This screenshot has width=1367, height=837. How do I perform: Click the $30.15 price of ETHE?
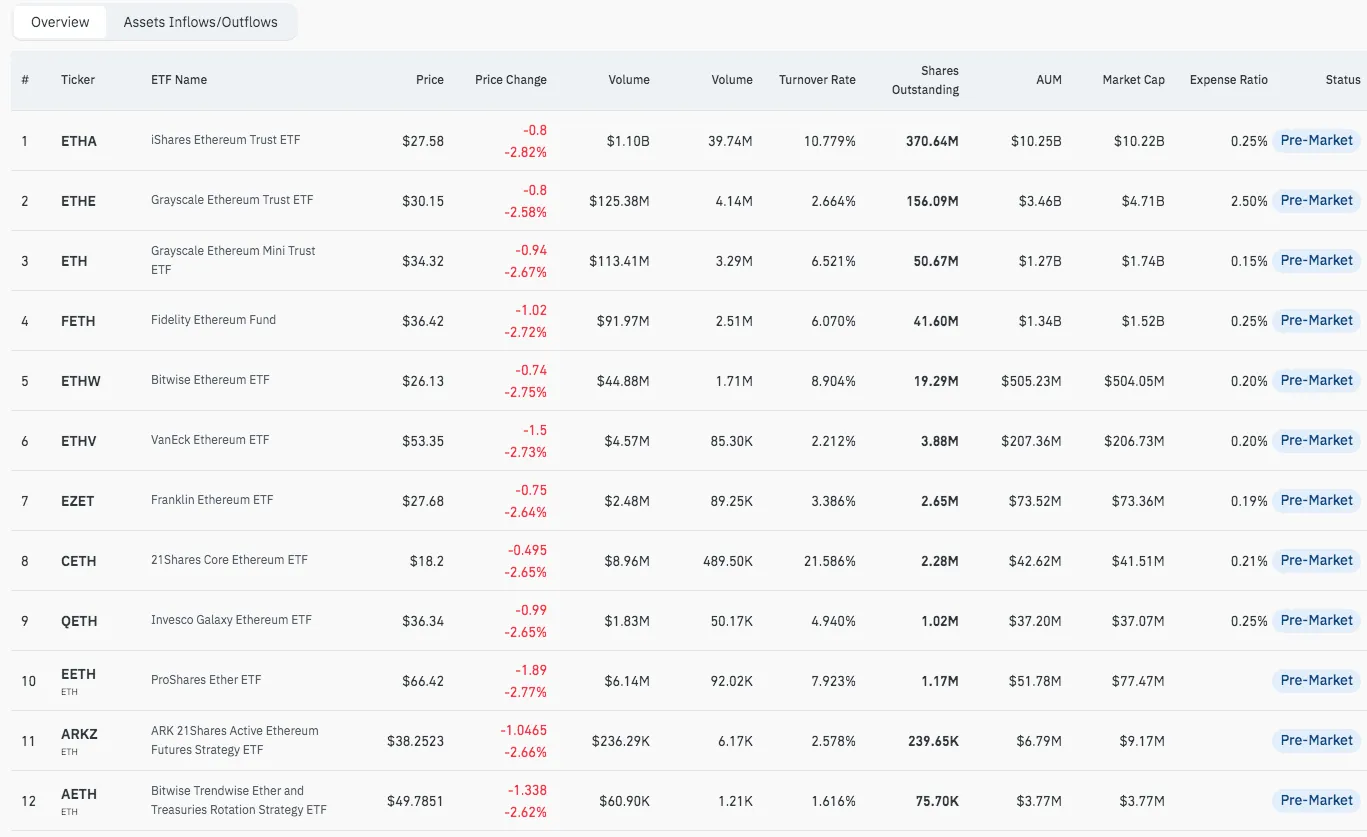tap(423, 201)
